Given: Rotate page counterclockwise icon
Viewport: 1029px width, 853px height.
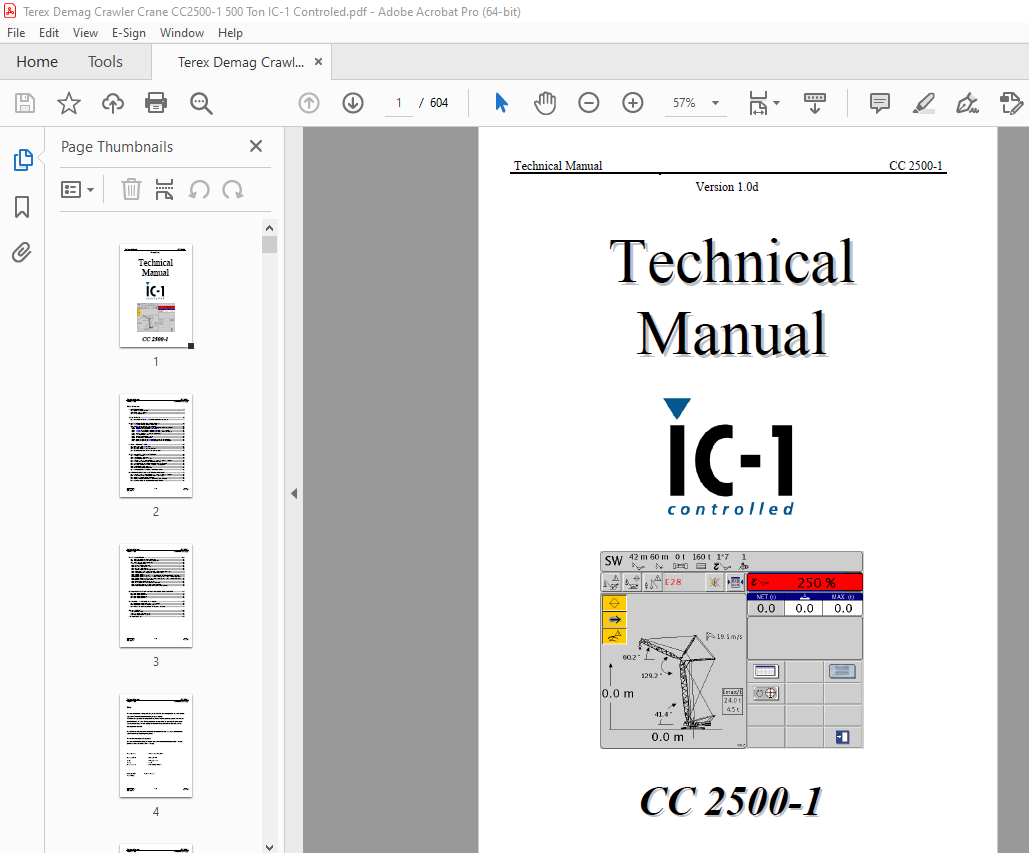Looking at the screenshot, I should coord(199,190).
